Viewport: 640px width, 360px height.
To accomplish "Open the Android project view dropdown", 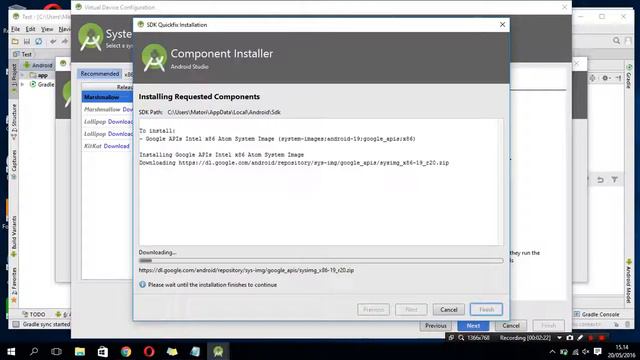I will click(38, 65).
